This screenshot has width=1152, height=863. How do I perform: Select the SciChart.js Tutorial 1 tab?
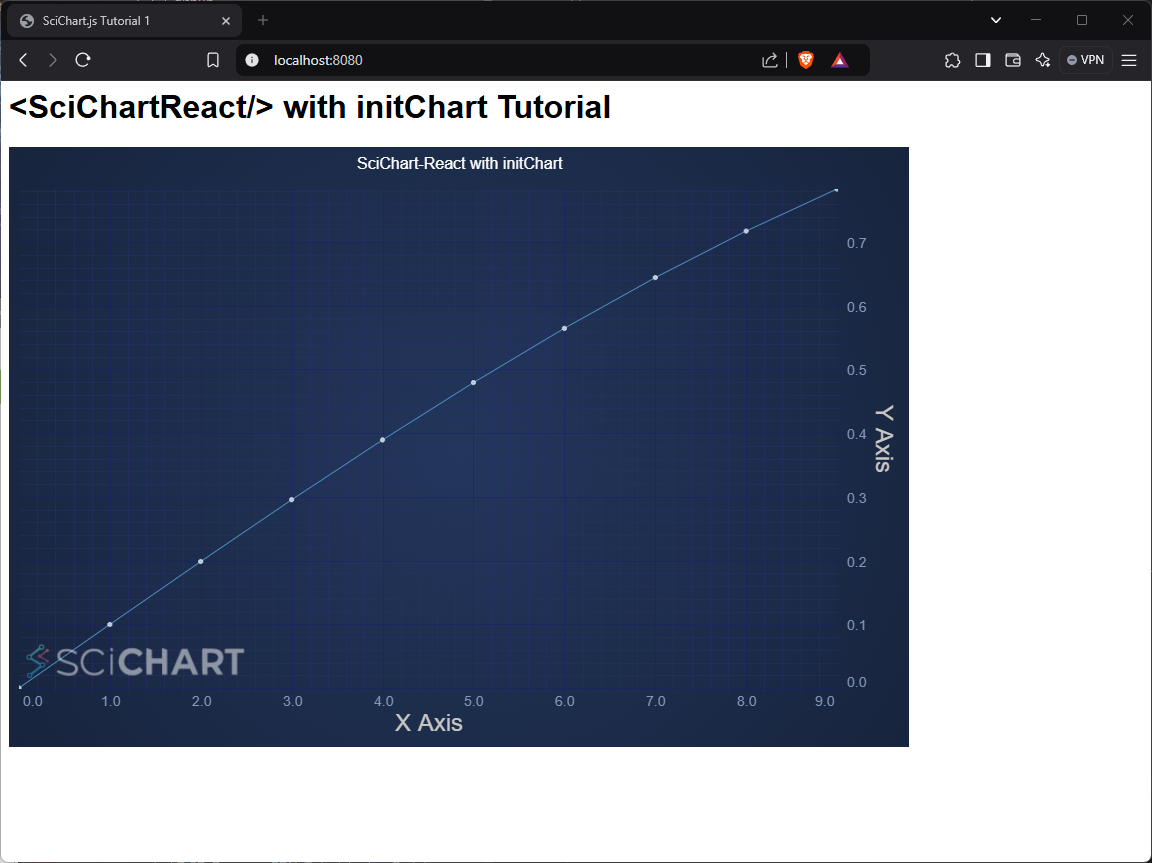[110, 20]
